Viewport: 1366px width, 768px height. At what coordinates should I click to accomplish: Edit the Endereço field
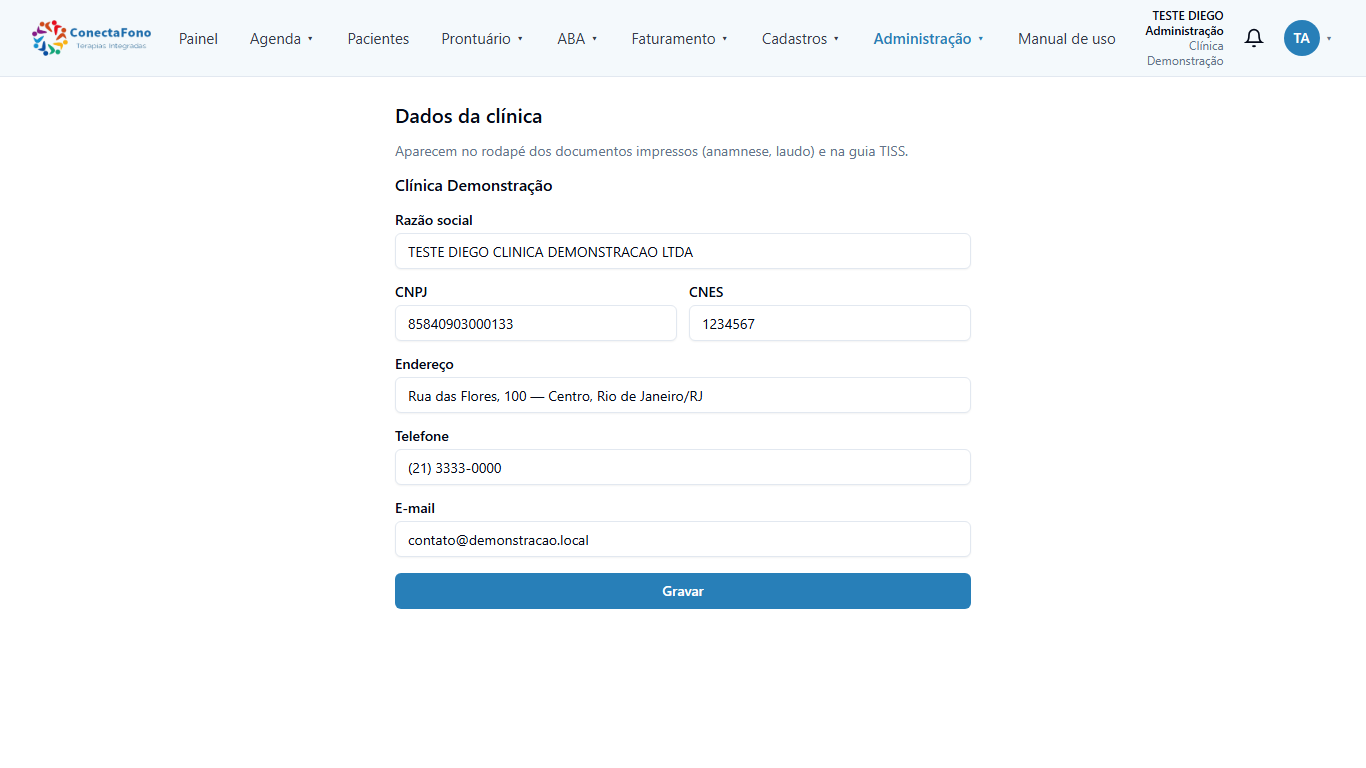[x=683, y=395]
